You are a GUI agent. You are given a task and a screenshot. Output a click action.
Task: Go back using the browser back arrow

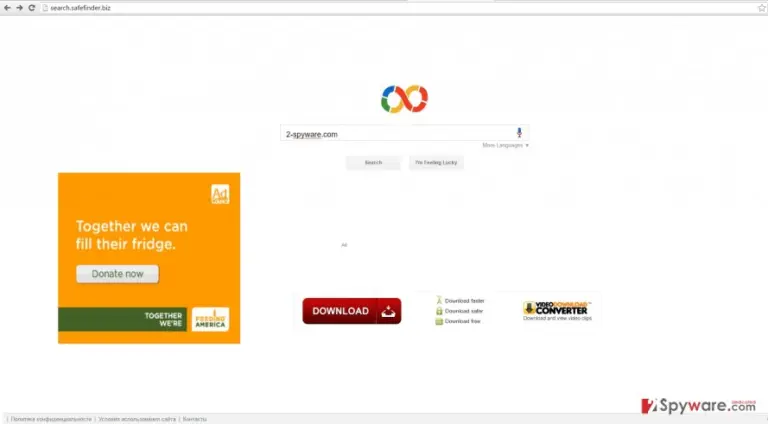click(7, 8)
